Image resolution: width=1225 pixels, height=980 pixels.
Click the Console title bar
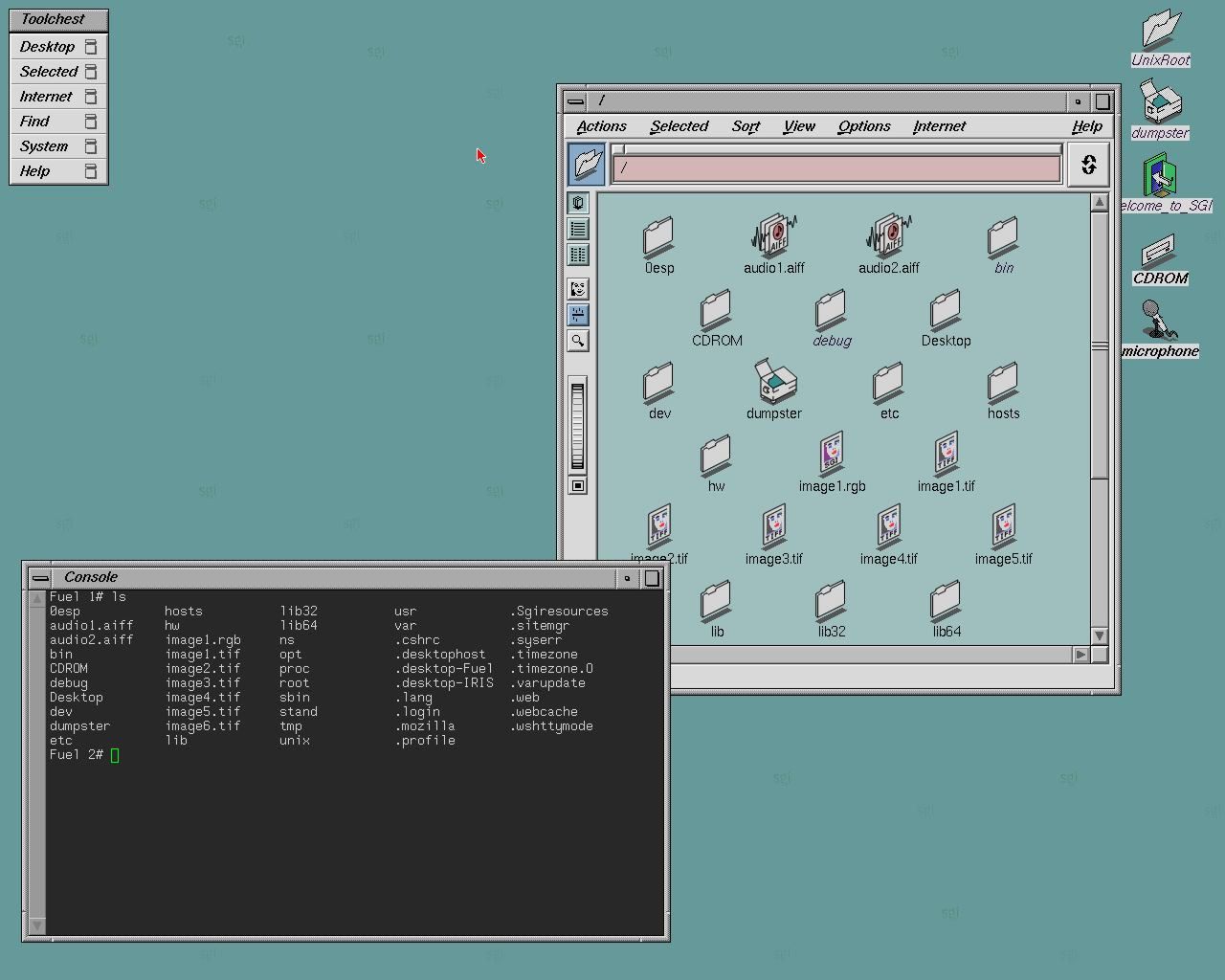click(x=334, y=577)
